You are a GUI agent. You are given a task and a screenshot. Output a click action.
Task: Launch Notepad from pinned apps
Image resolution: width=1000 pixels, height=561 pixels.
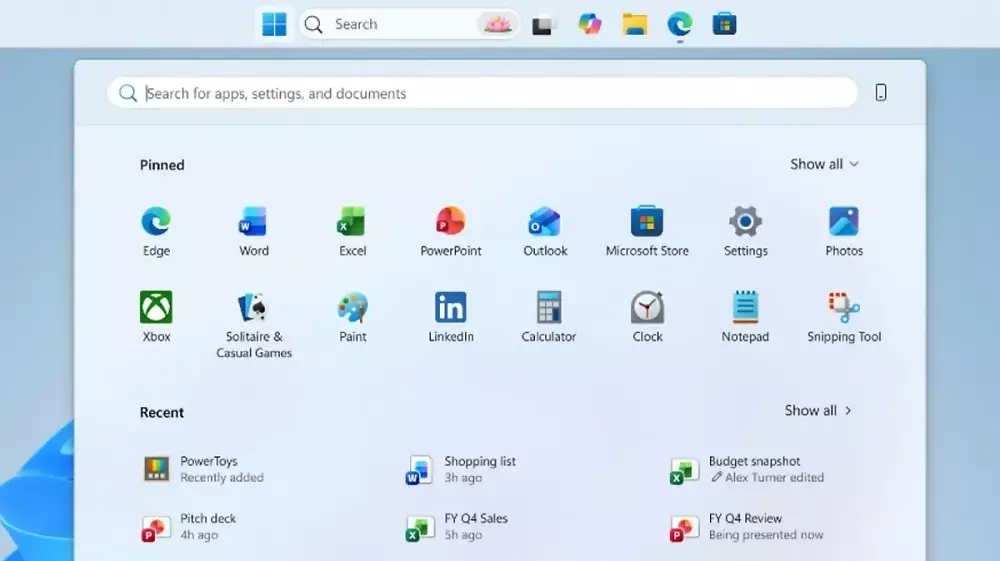(745, 317)
